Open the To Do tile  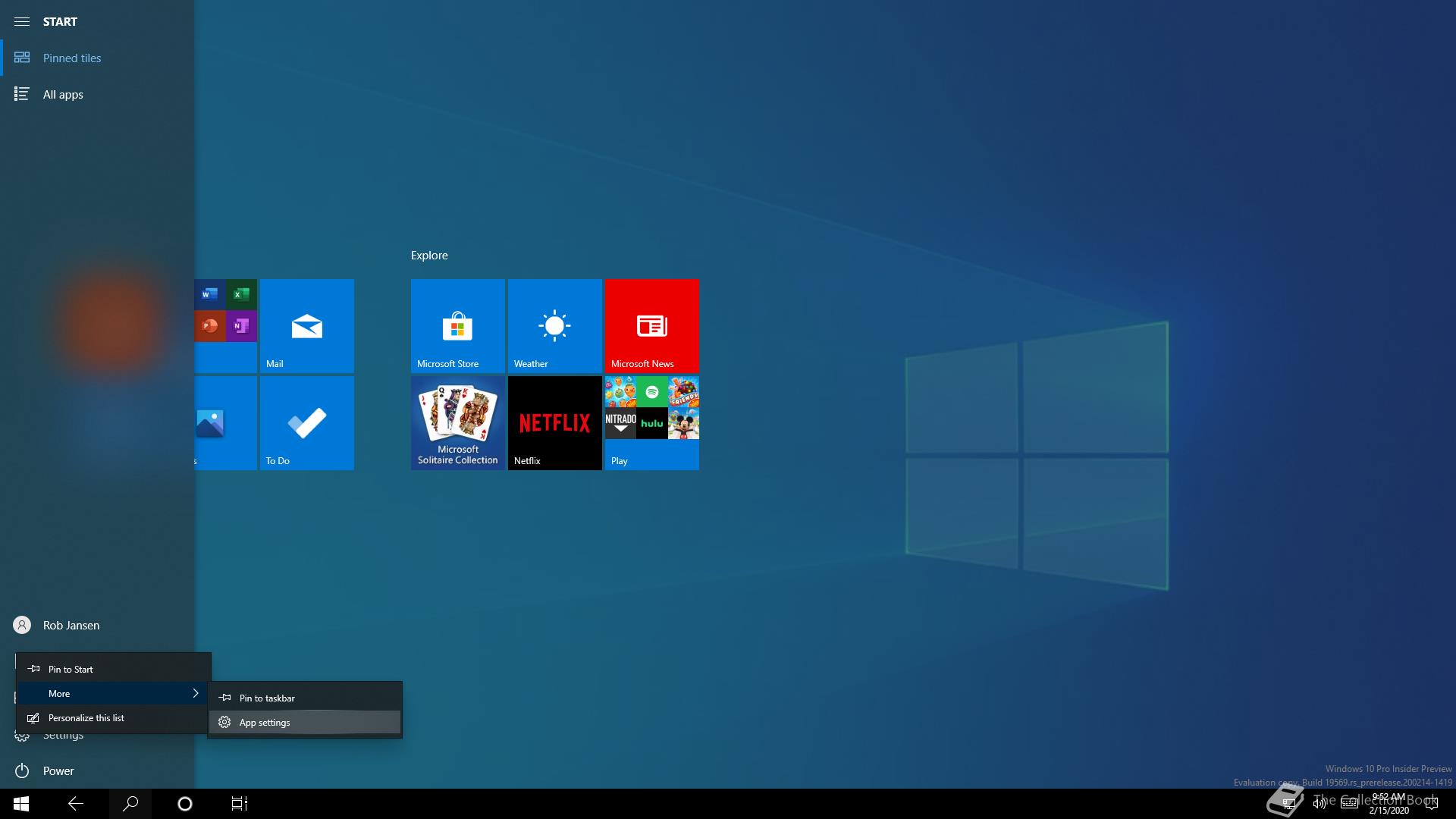point(307,423)
